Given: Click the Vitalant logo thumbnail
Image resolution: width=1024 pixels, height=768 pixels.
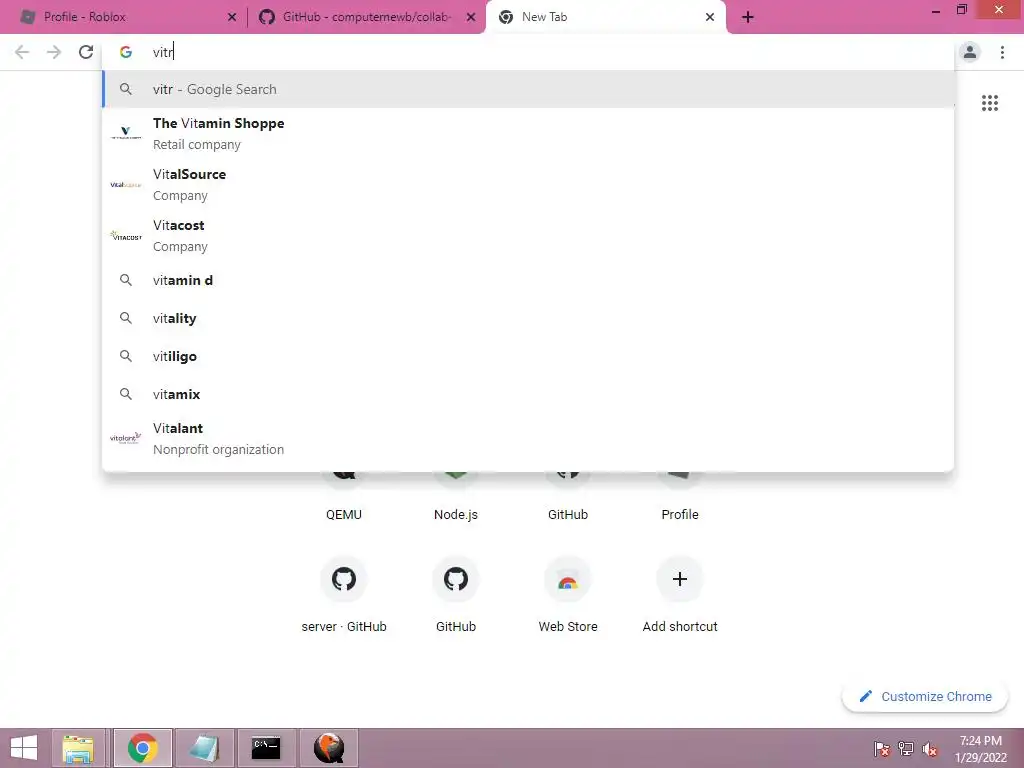Looking at the screenshot, I should point(126,438).
